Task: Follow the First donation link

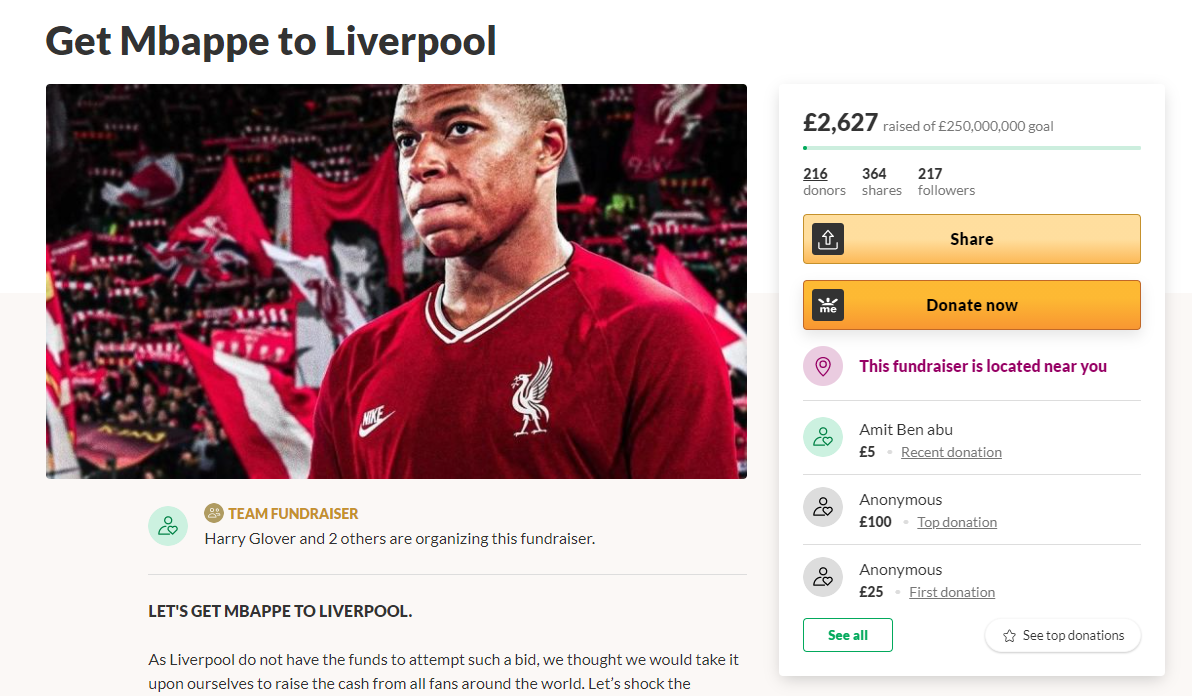Action: (x=952, y=592)
